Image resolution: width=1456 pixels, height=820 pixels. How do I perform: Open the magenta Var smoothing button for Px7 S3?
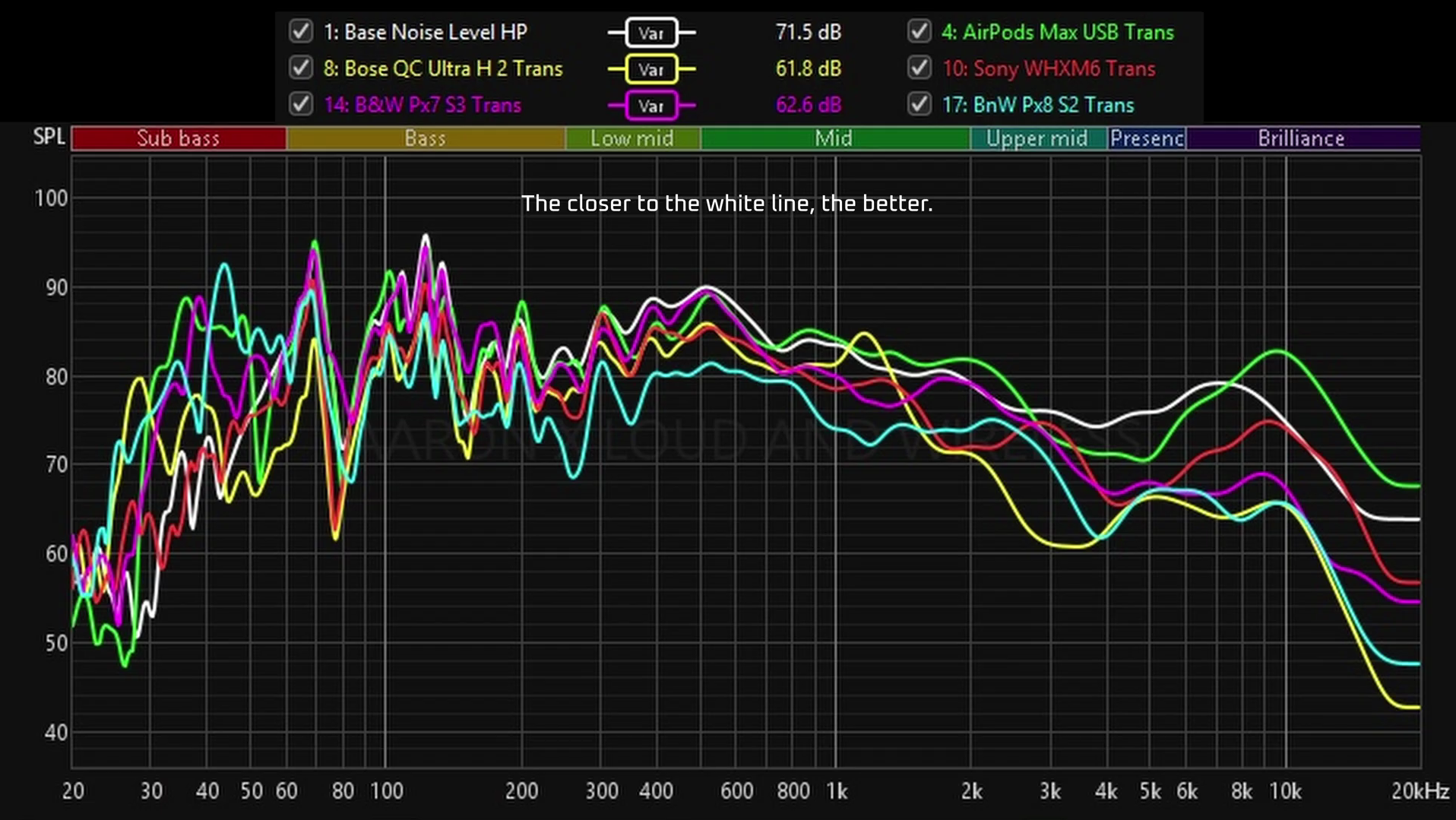pyautogui.click(x=651, y=106)
